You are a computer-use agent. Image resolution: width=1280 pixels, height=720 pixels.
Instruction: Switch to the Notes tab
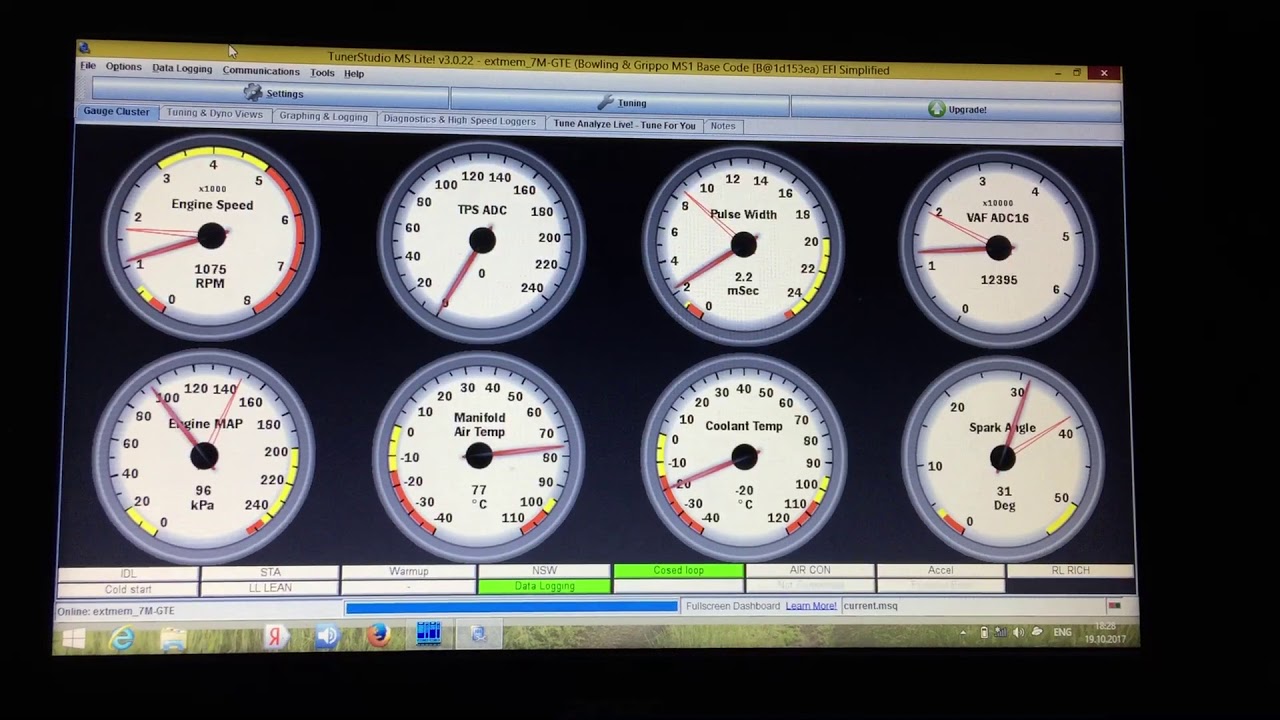pos(722,126)
